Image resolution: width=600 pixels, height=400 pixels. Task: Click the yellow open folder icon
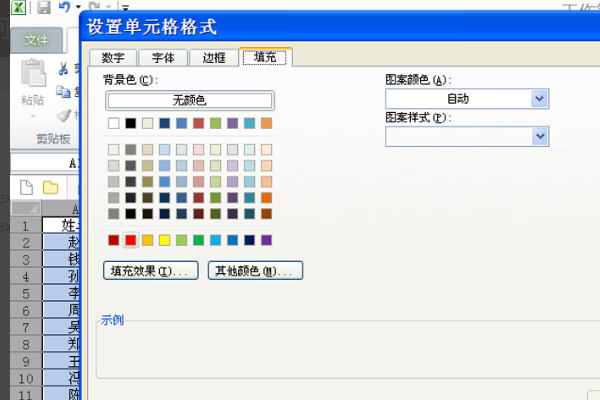50,187
